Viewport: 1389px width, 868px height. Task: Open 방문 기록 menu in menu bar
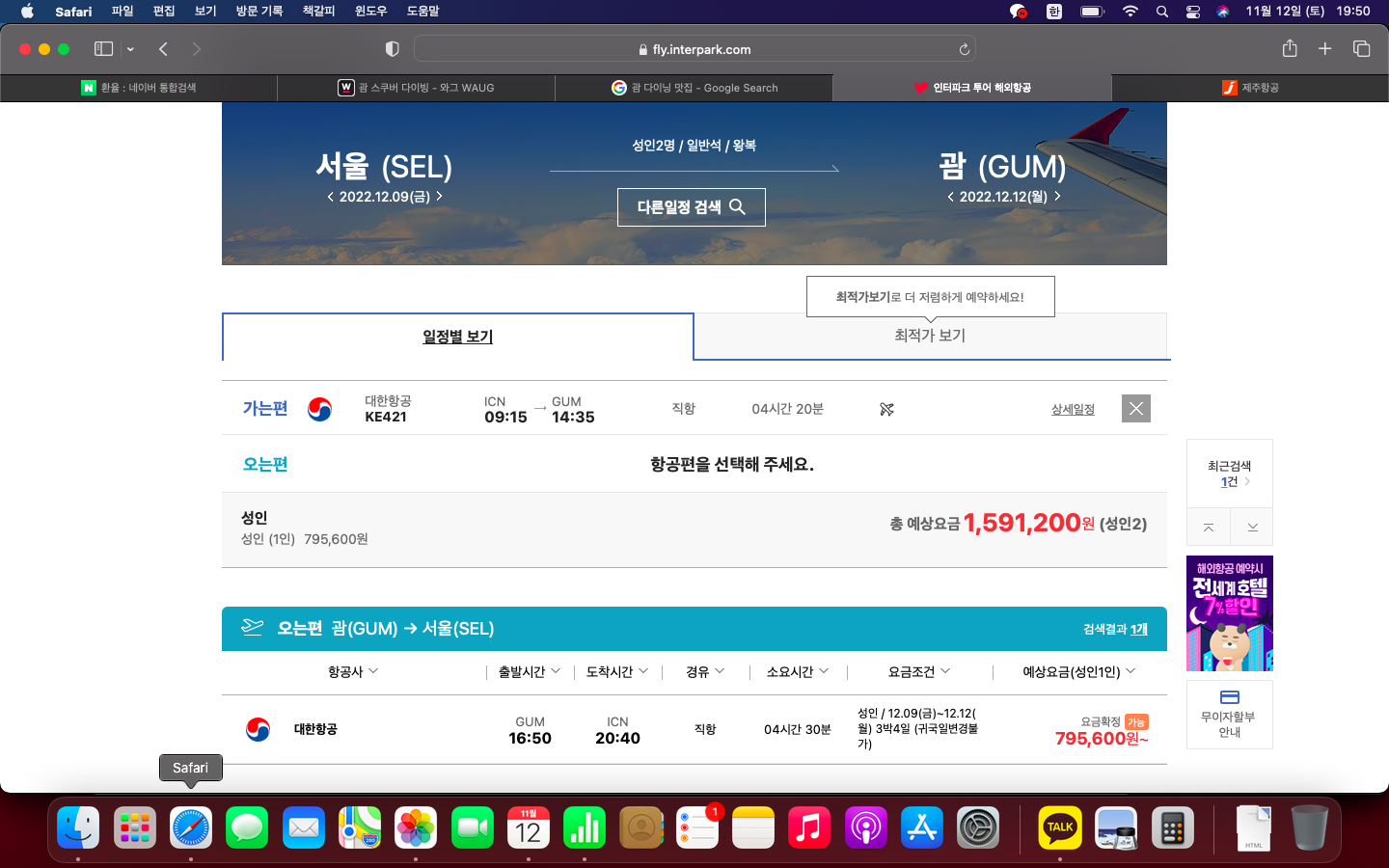click(259, 12)
